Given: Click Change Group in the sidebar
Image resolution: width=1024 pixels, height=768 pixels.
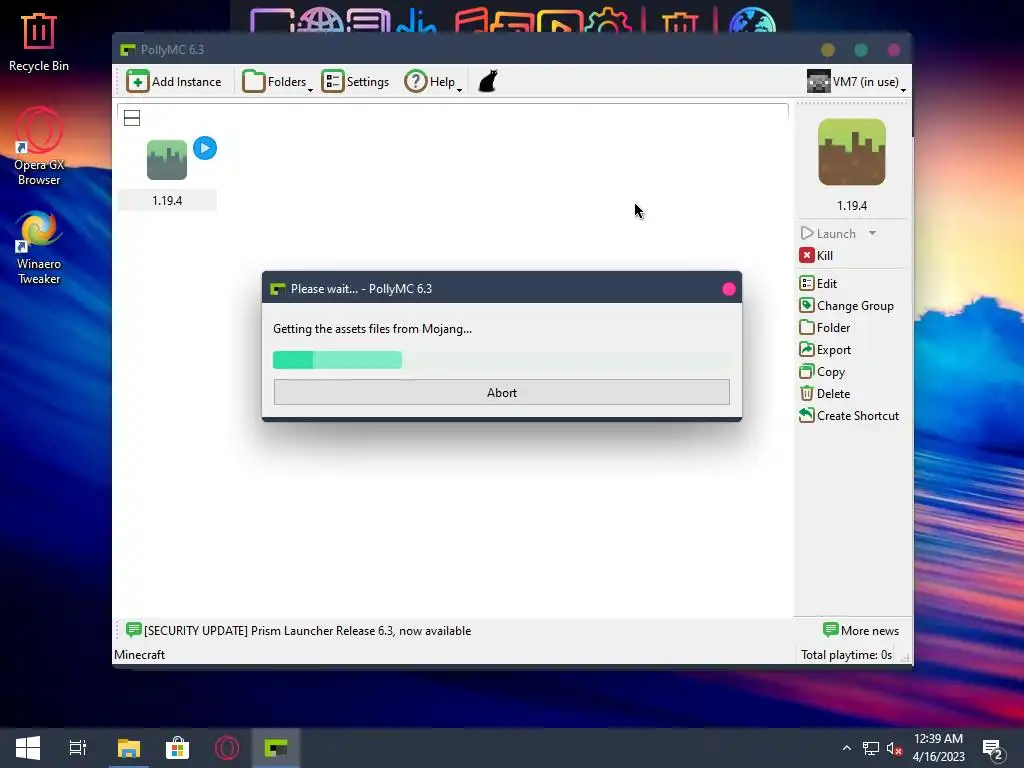Looking at the screenshot, I should (x=846, y=306).
